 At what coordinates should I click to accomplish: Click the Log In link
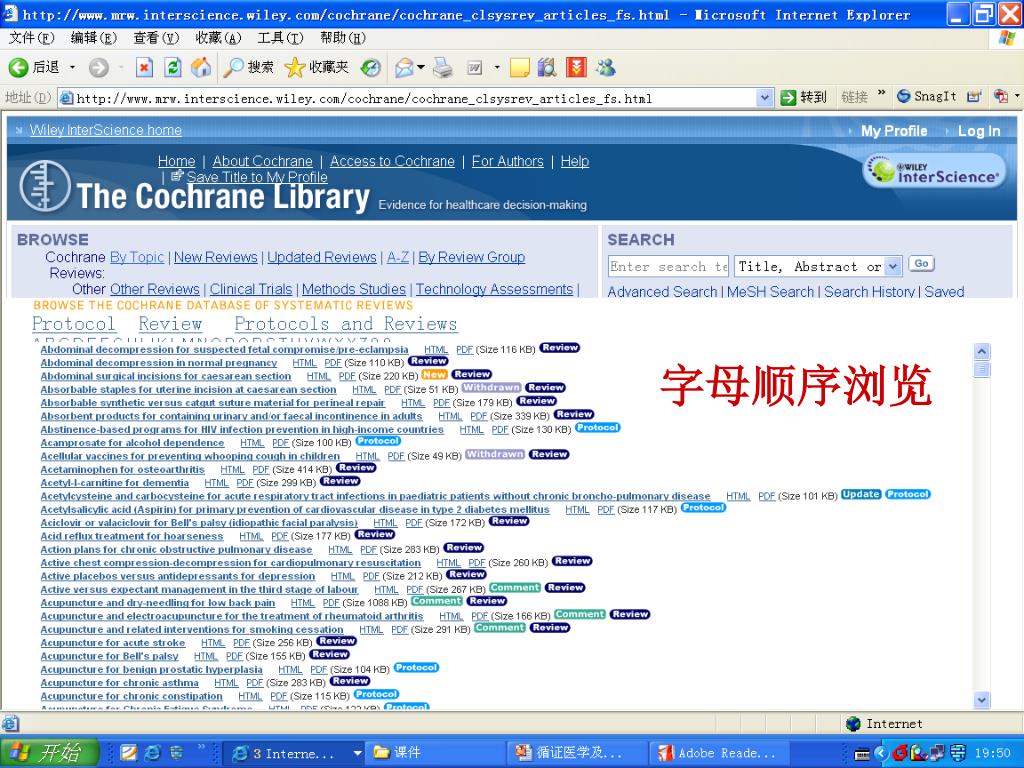point(979,131)
